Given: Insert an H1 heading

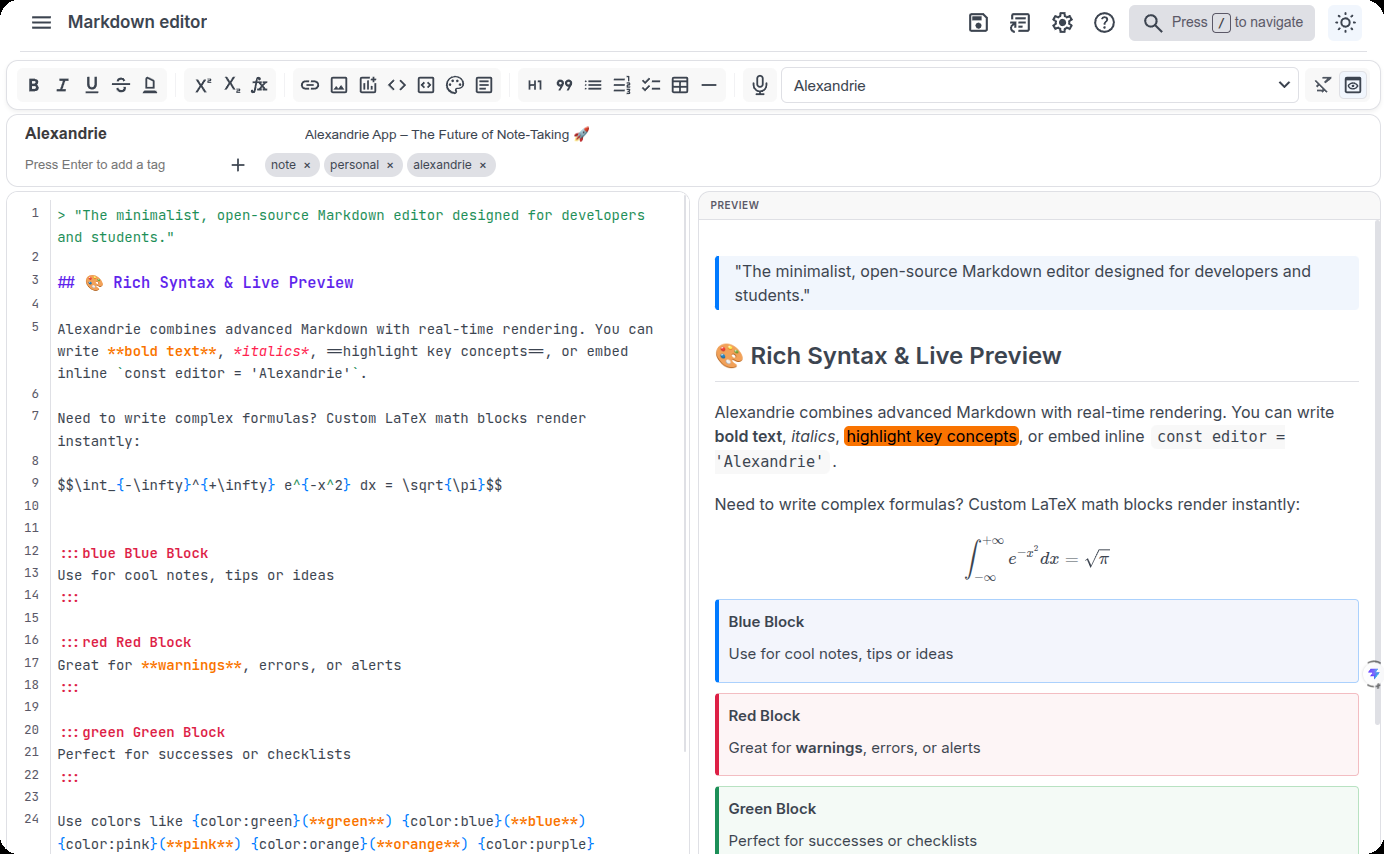Looking at the screenshot, I should pyautogui.click(x=535, y=85).
